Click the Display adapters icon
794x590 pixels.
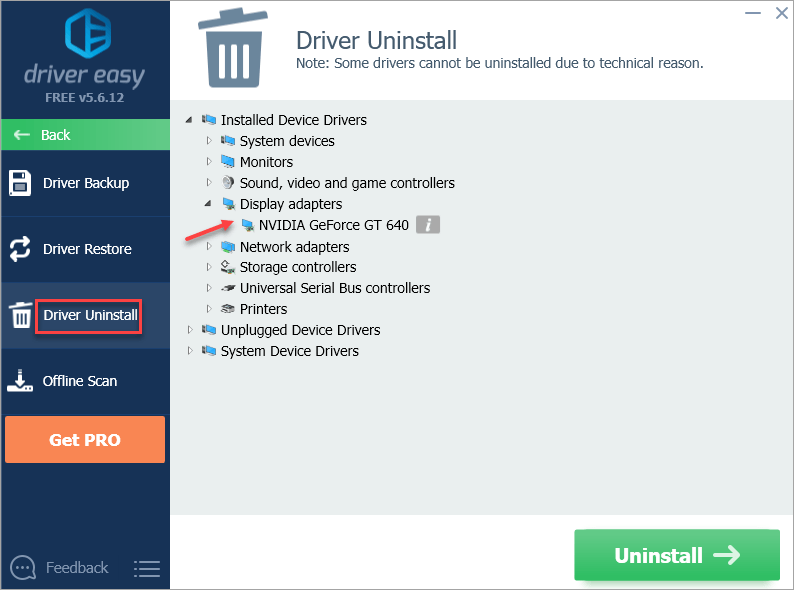point(229,204)
